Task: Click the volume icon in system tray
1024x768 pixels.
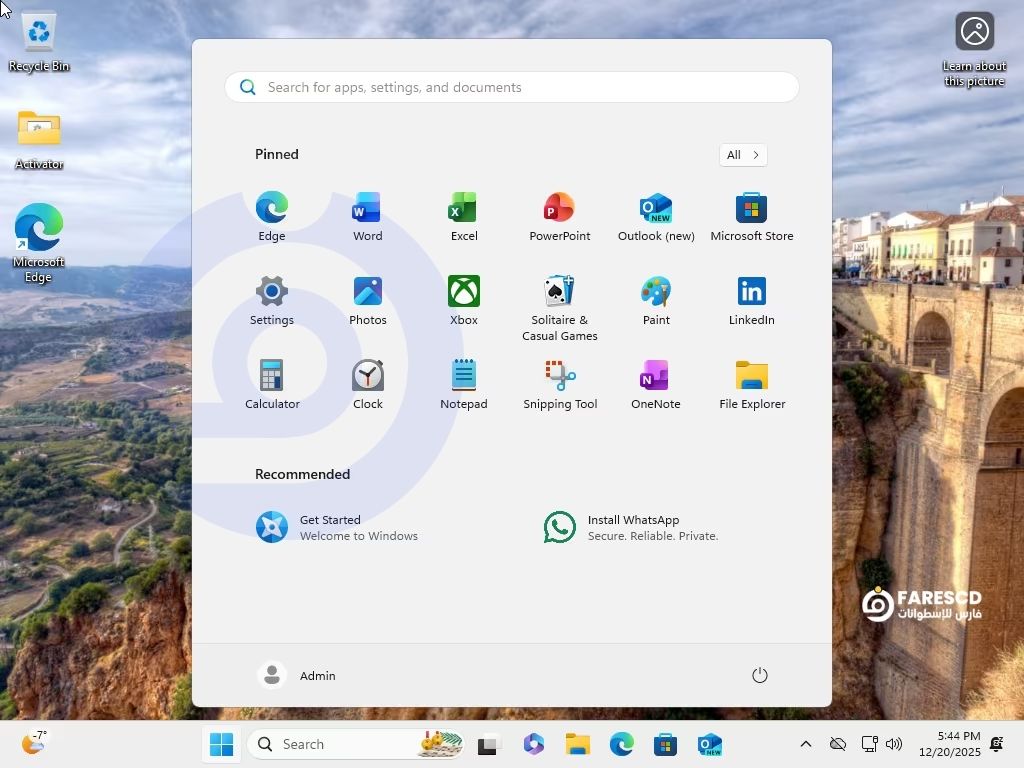Action: 894,744
